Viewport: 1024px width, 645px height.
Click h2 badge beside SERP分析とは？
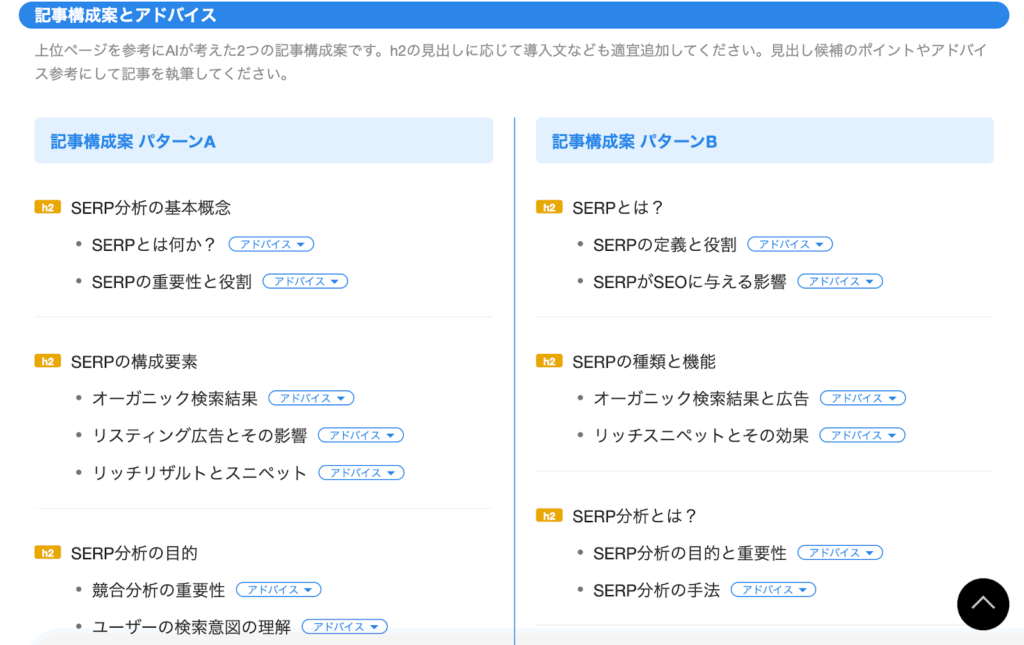point(548,516)
